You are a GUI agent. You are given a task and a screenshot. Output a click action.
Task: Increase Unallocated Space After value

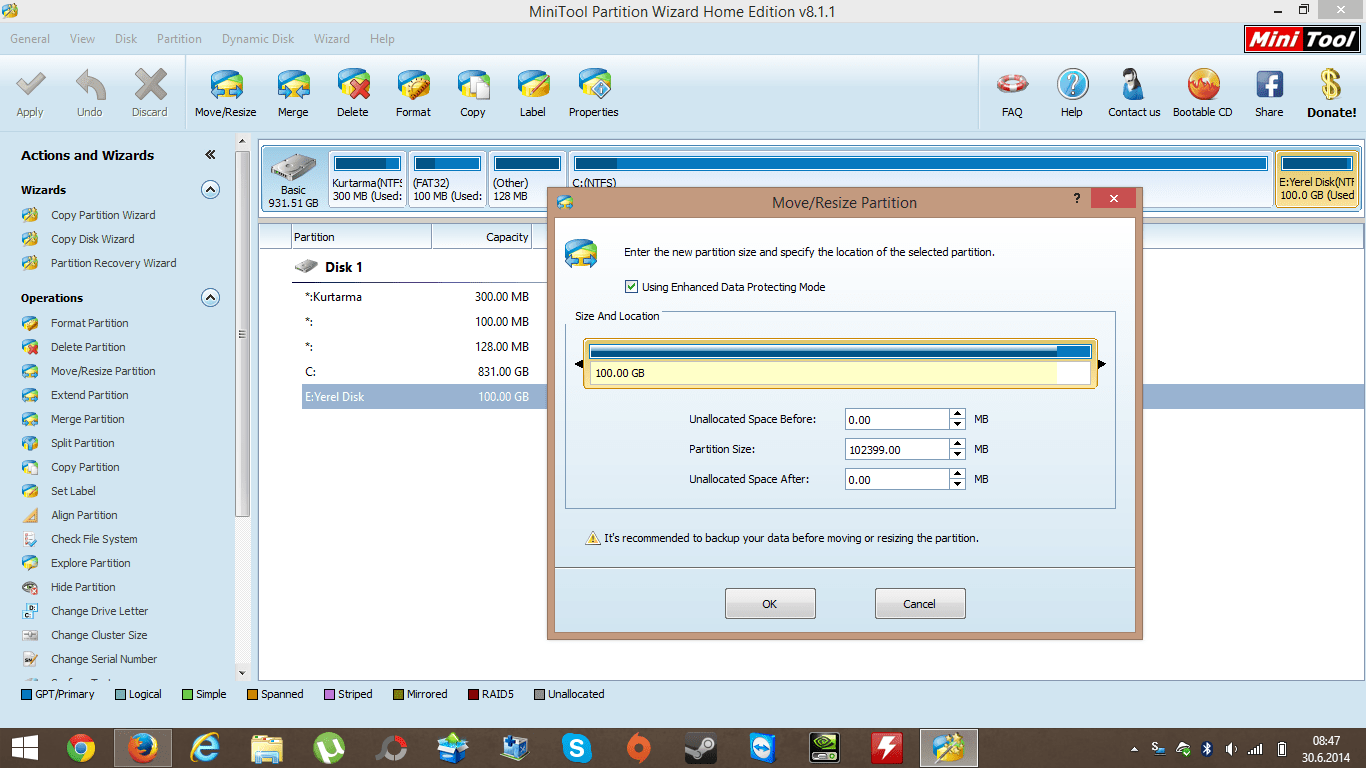958,474
